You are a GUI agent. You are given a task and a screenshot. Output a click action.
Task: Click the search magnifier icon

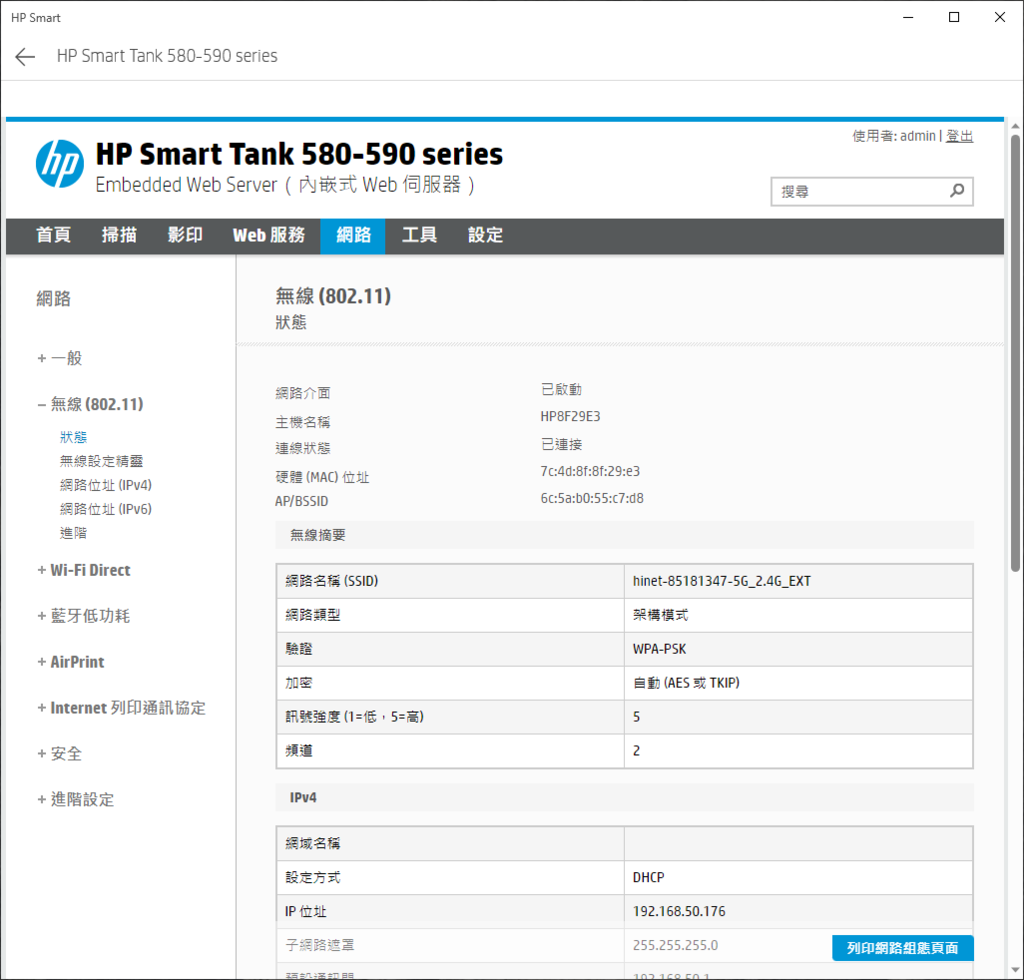[x=957, y=191]
